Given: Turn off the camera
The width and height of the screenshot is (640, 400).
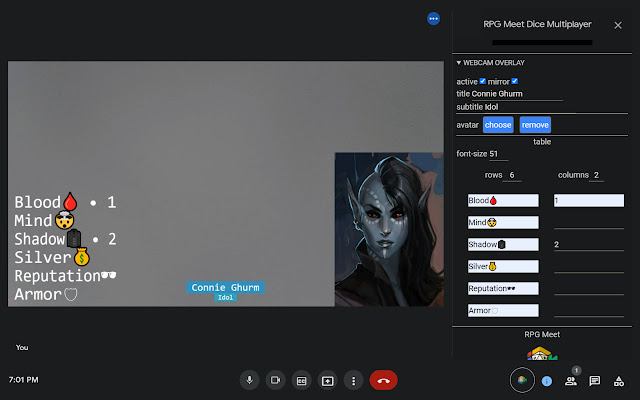Looking at the screenshot, I should coord(276,380).
